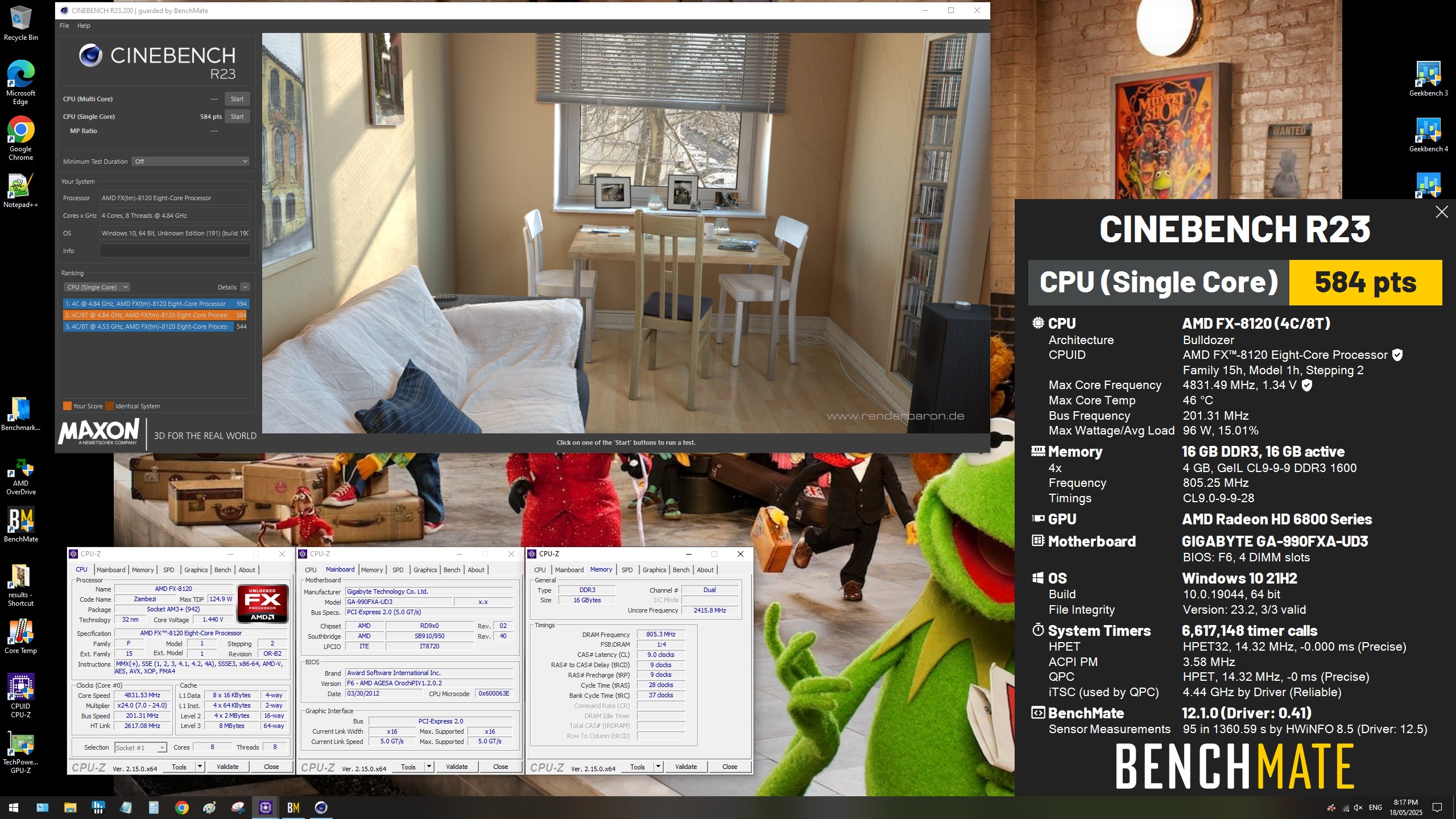Open the BenchMate desktop shortcut
The height and width of the screenshot is (819, 1456).
click(x=20, y=524)
